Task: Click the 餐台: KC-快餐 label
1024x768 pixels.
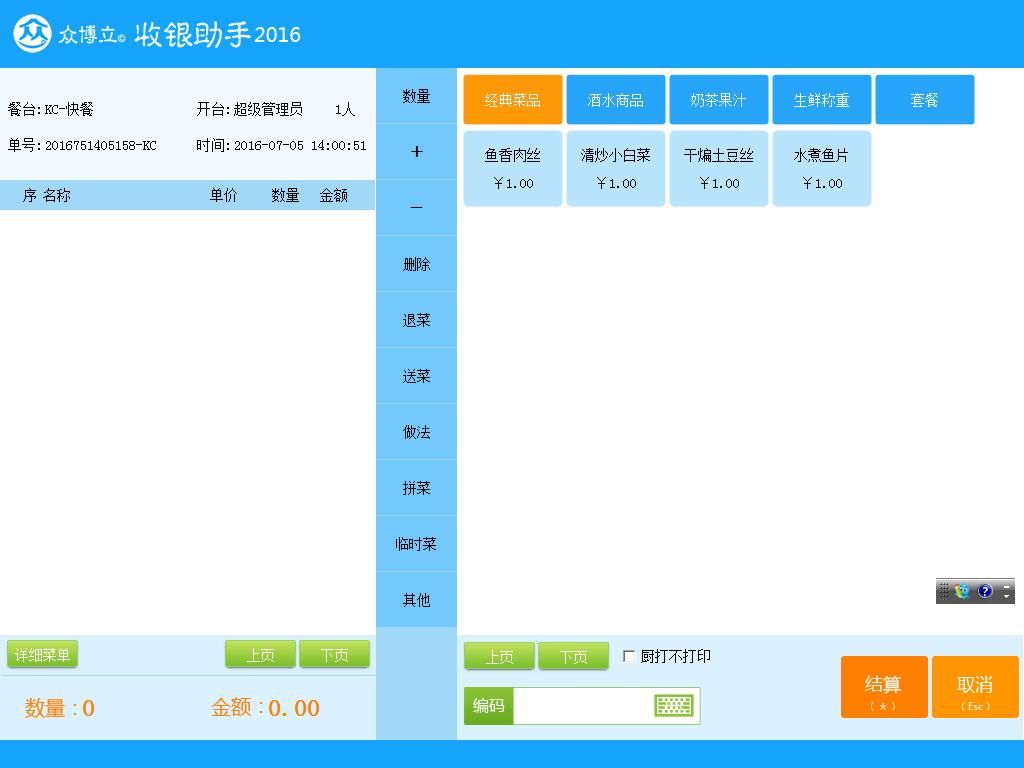Action: 51,109
